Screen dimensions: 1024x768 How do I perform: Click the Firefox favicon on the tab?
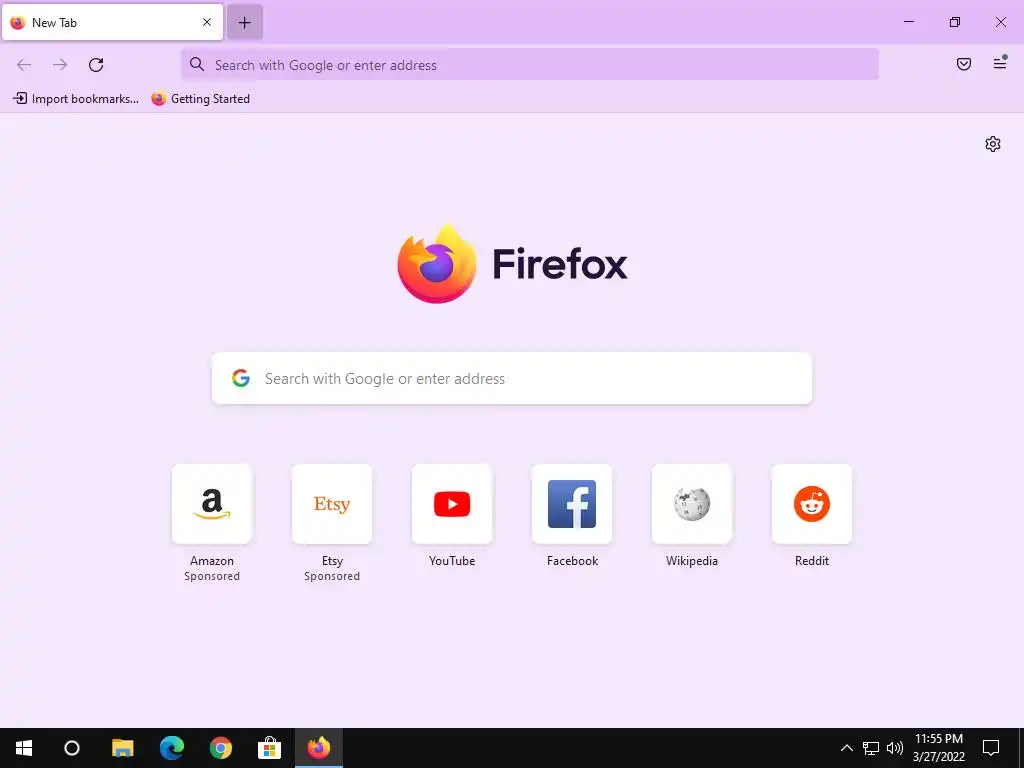coord(18,22)
